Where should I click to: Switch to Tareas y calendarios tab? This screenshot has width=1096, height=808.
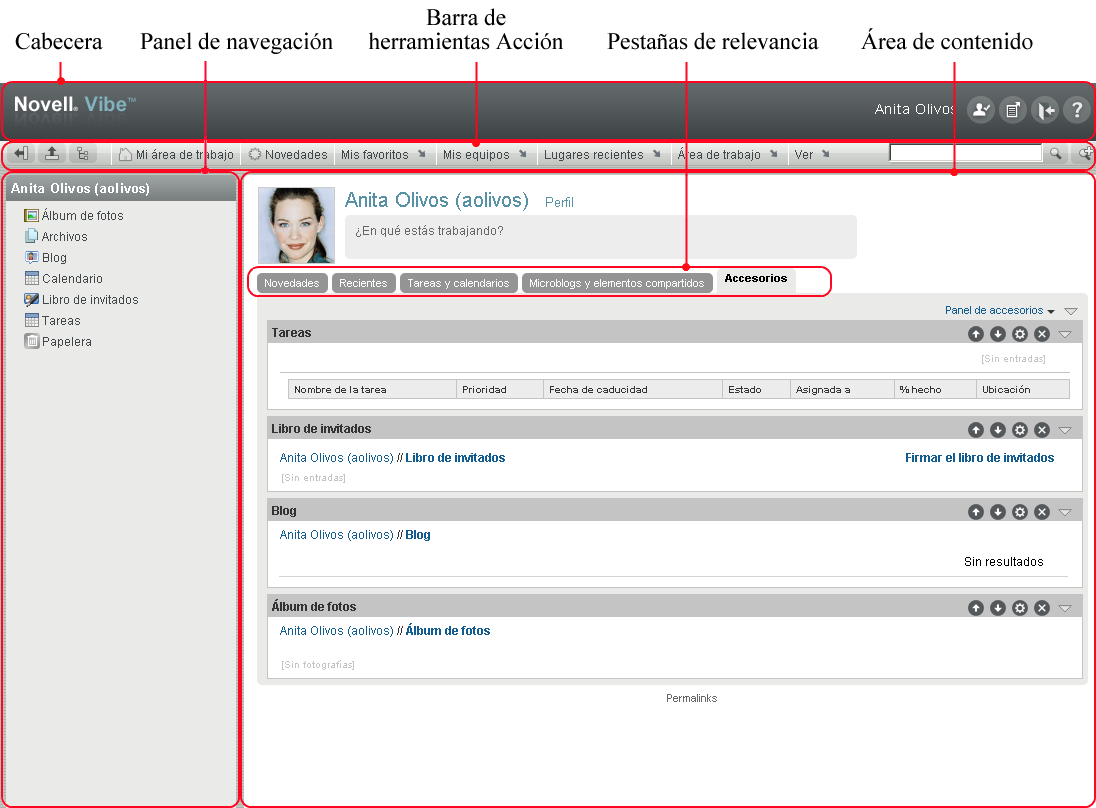click(x=458, y=283)
